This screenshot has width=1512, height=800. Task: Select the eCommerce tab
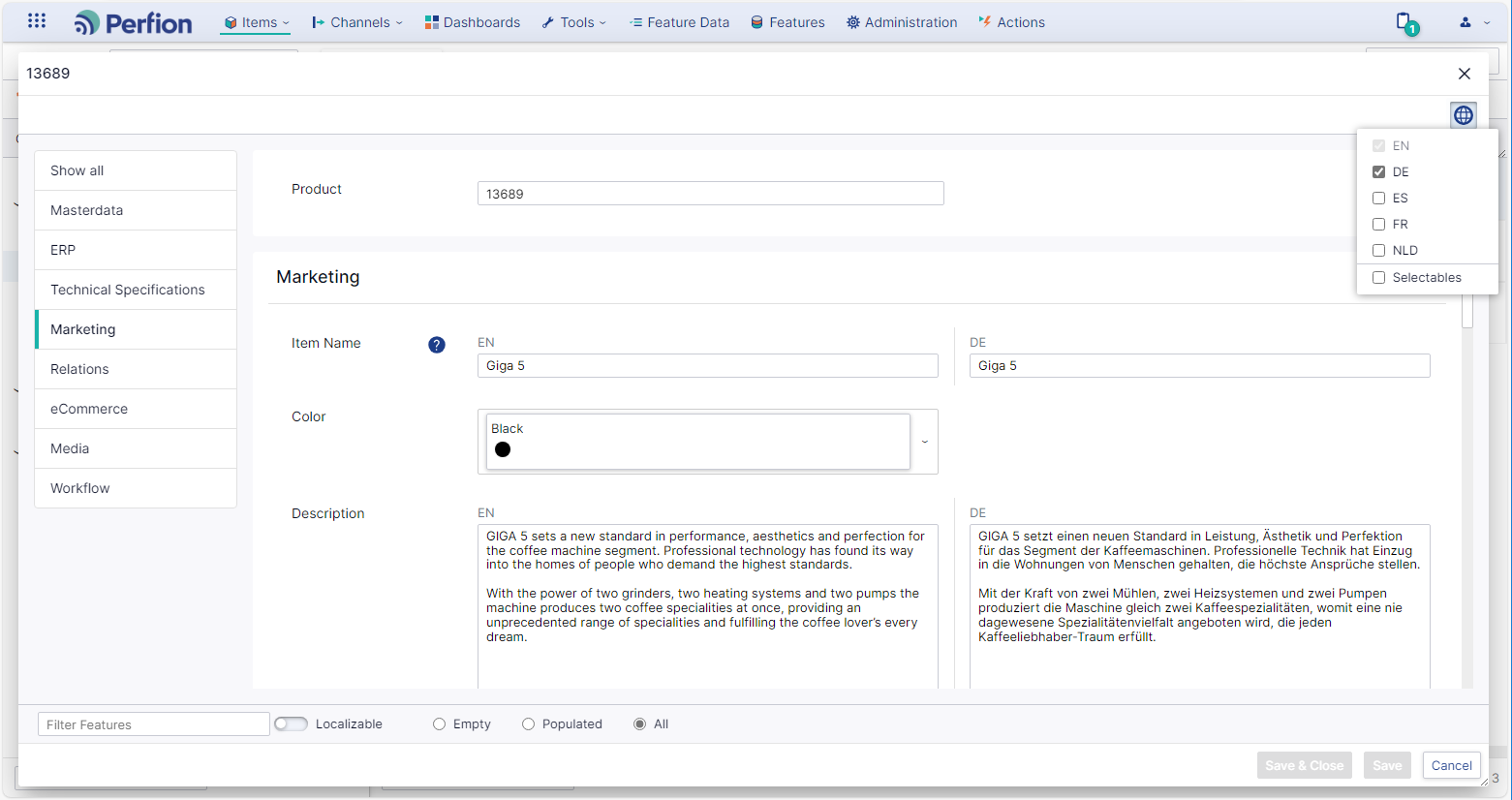[x=136, y=409]
